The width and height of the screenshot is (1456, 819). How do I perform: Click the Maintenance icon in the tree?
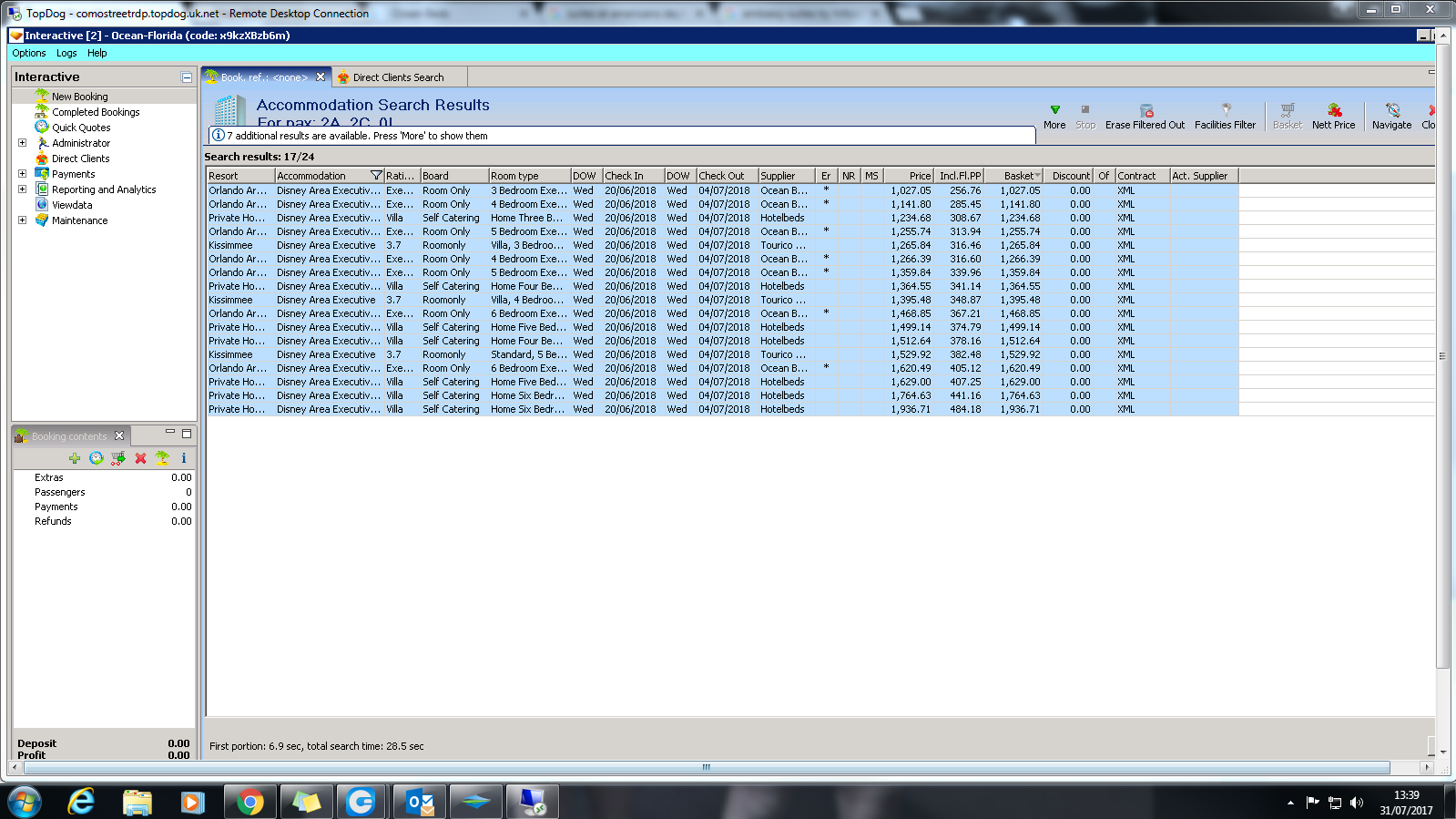[42, 220]
